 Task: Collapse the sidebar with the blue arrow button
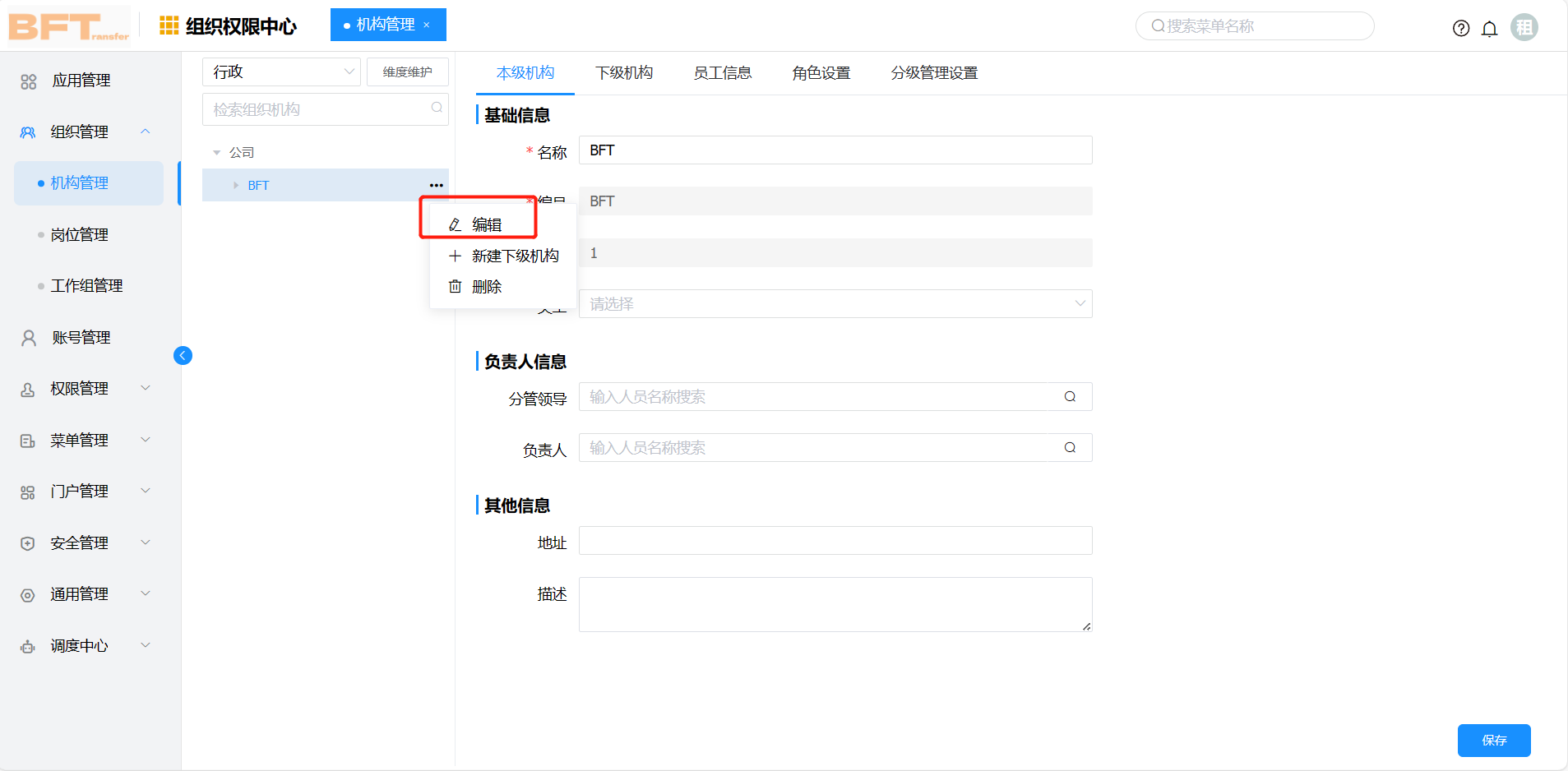(x=183, y=355)
